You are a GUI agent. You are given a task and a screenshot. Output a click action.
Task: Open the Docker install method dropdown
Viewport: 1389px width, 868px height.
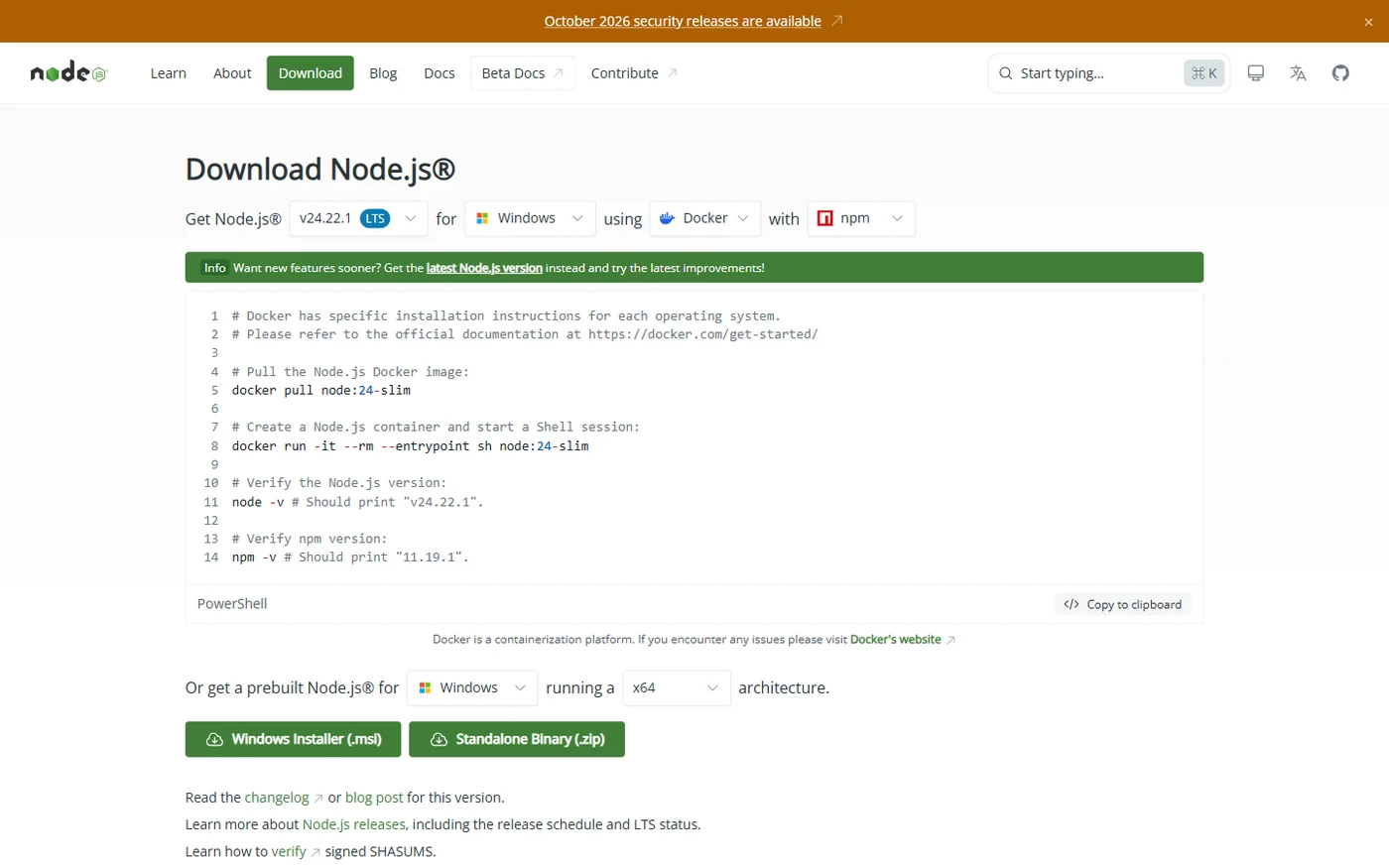704,218
